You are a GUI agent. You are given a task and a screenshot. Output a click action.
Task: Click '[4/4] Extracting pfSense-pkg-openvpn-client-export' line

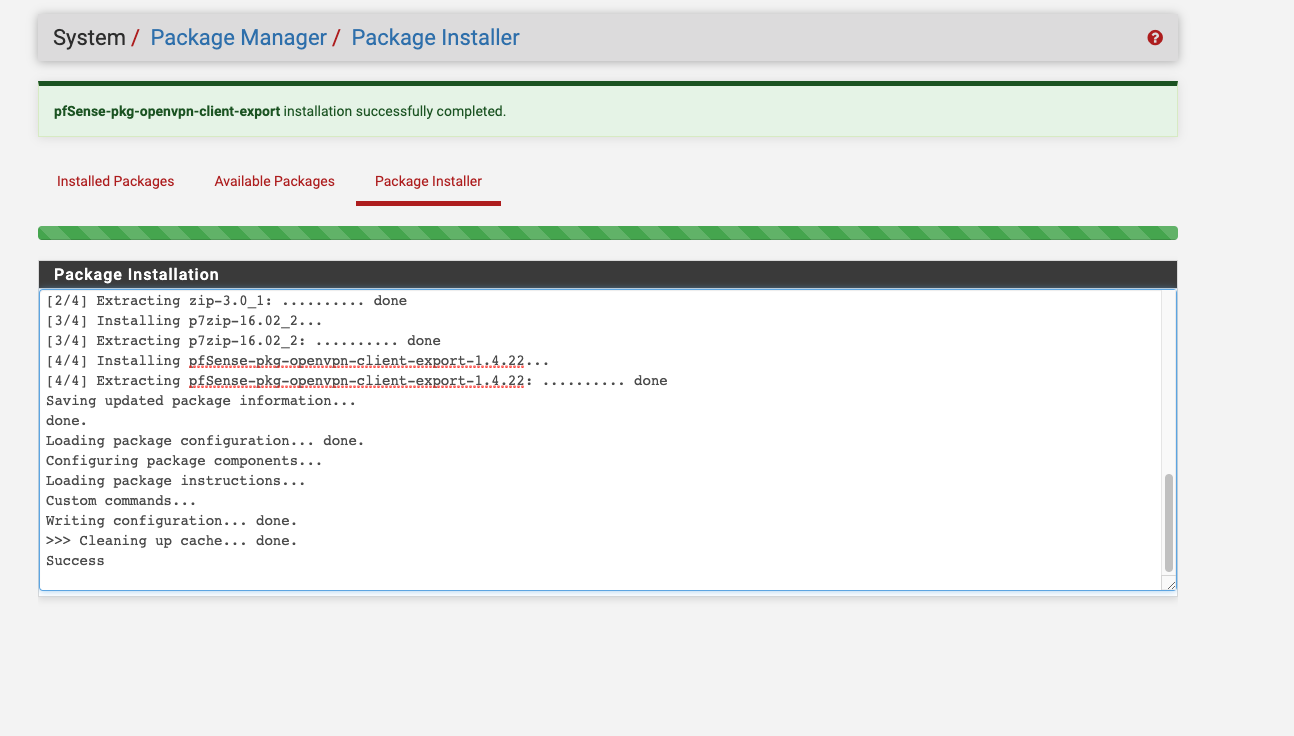click(x=356, y=381)
